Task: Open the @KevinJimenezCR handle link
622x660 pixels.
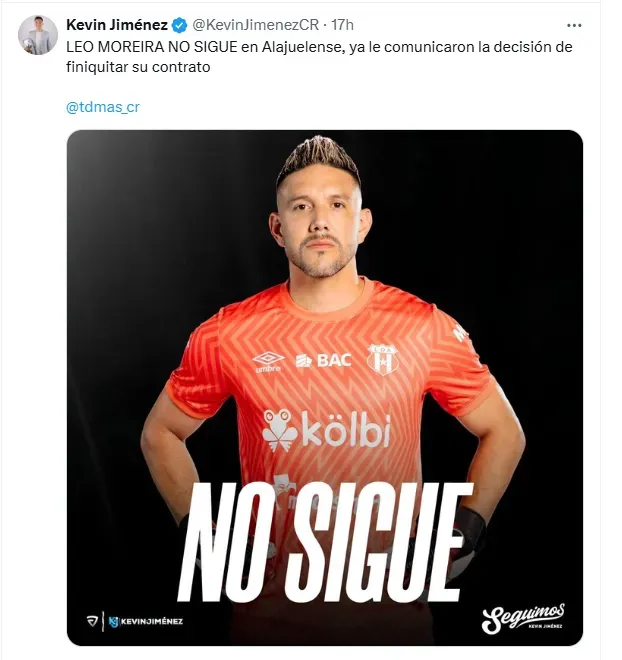Action: pos(255,25)
